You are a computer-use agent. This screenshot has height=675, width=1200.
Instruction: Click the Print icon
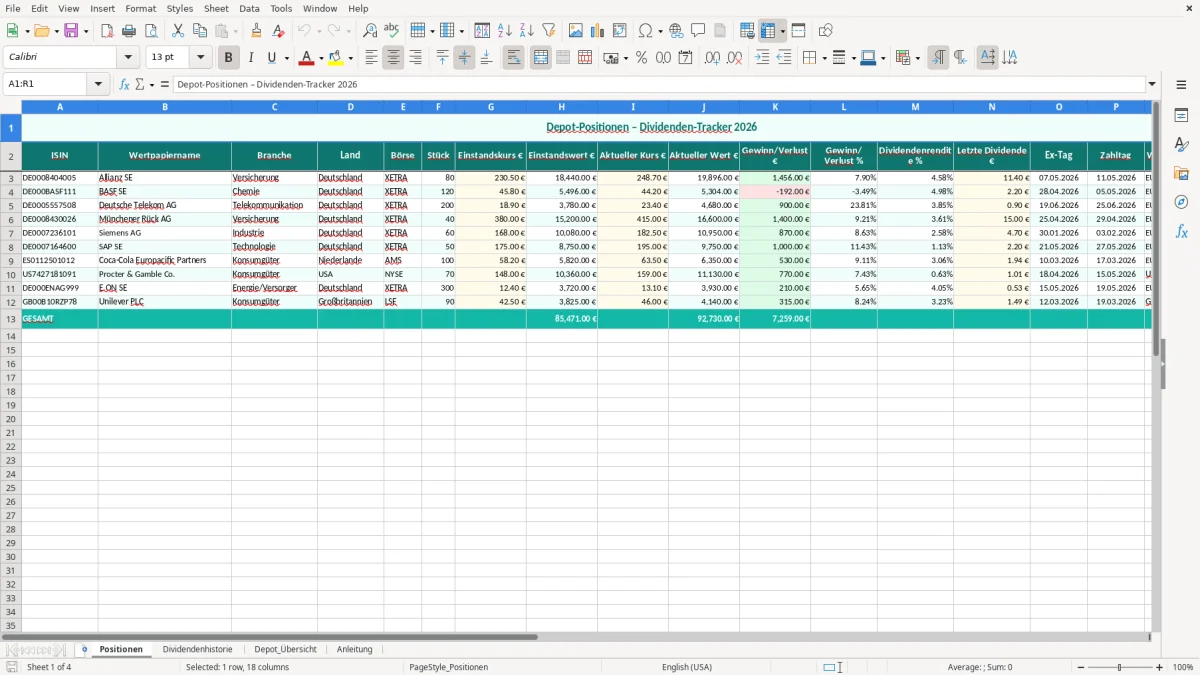(129, 31)
